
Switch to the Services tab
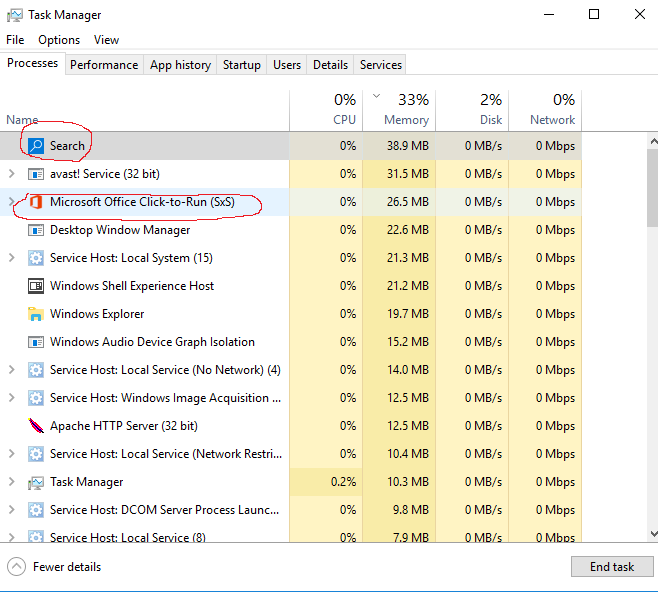pos(381,65)
